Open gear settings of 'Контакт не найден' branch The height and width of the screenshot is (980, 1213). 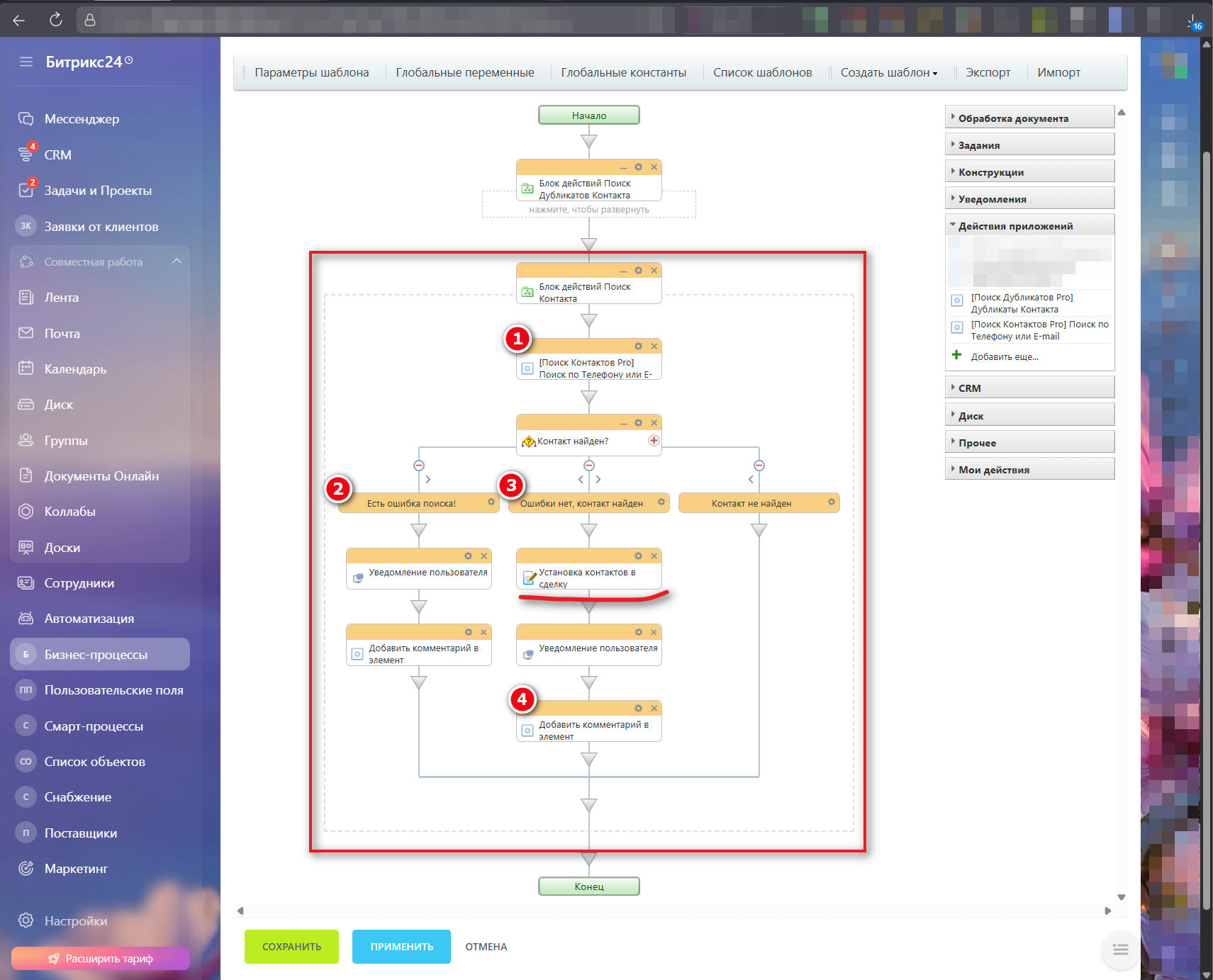coord(832,502)
